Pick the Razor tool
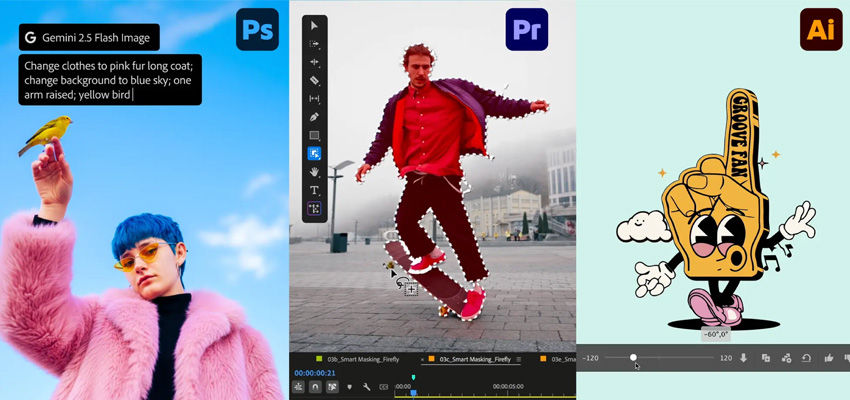The height and width of the screenshot is (400, 850). point(314,80)
